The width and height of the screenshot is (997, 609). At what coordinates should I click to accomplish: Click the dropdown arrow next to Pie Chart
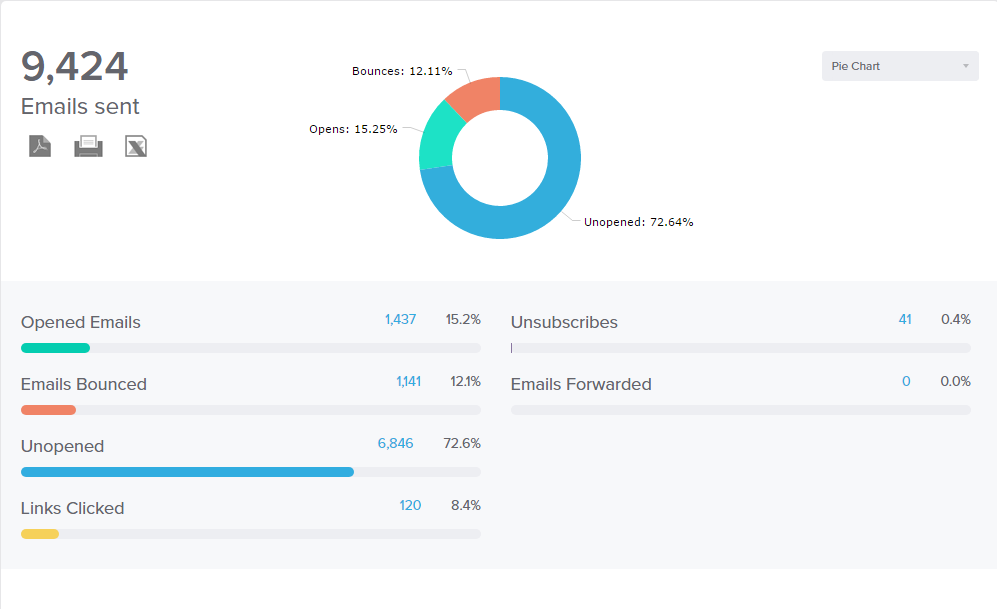966,65
